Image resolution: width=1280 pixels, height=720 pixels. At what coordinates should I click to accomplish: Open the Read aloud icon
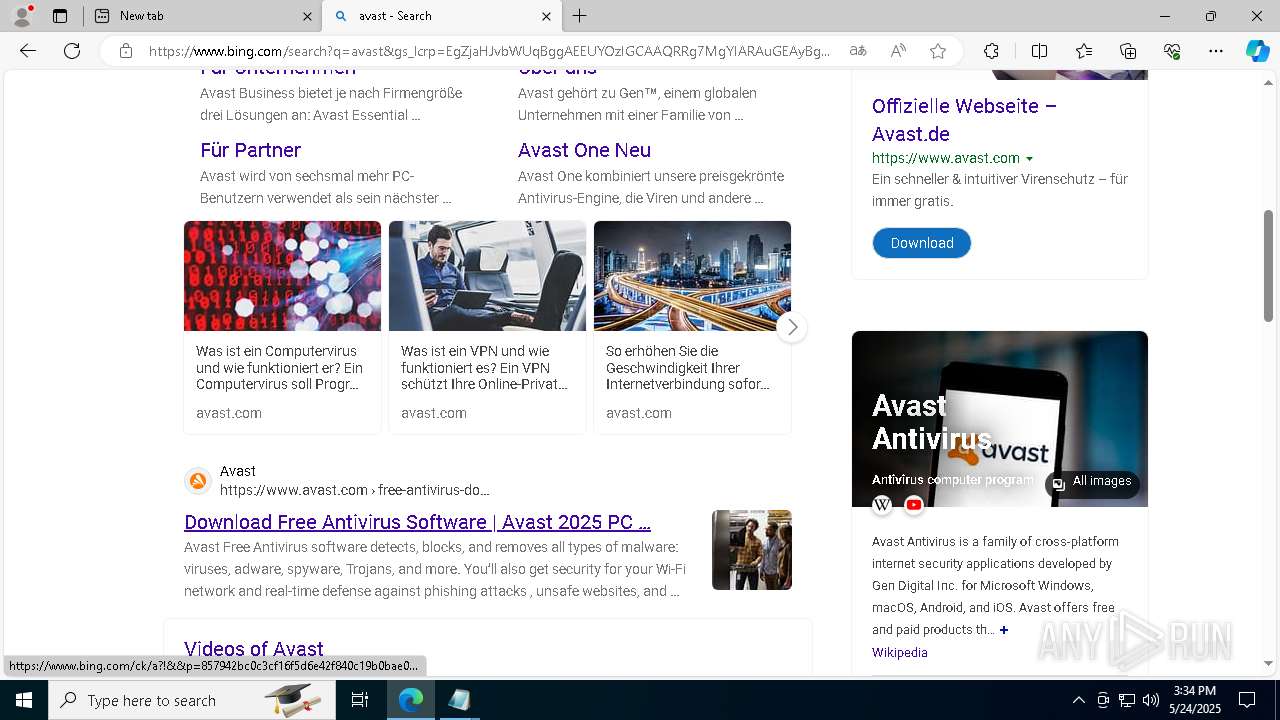click(x=898, y=51)
